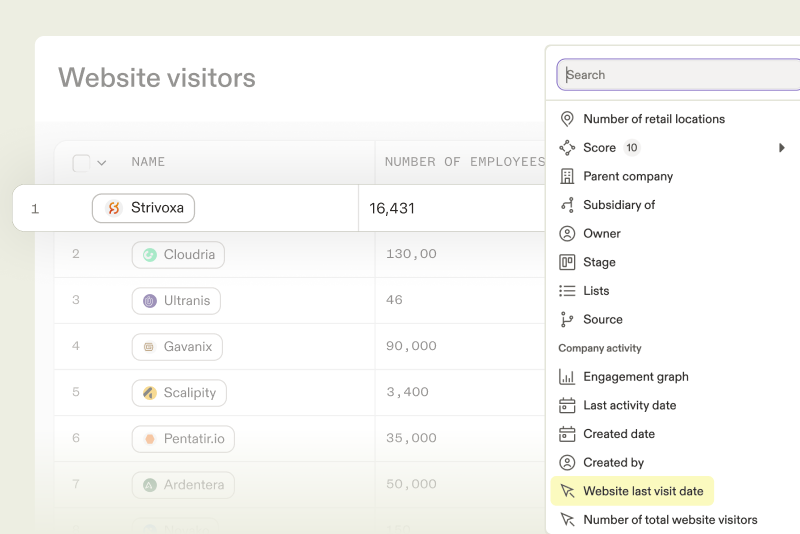Viewport: 800px width, 534px height.
Task: Click the Subsidiary of branch icon
Action: [x=567, y=205]
